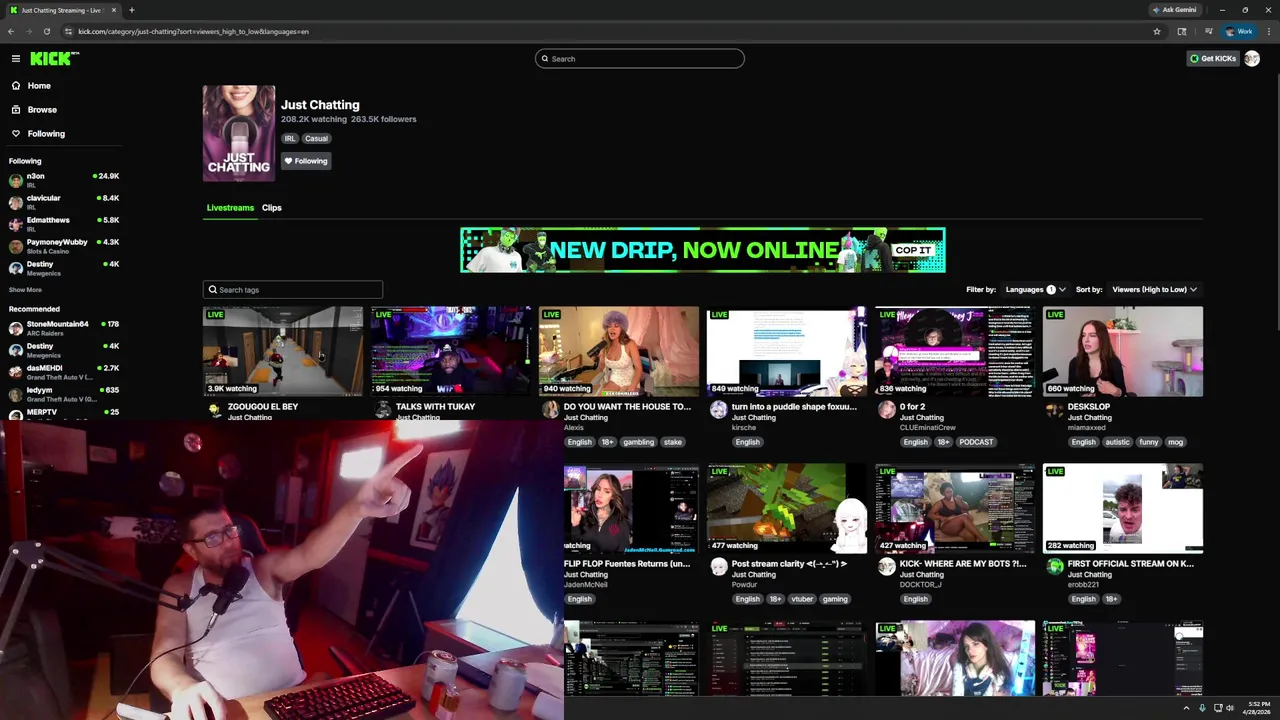Click erobb221's channel avatar

tap(1054, 567)
